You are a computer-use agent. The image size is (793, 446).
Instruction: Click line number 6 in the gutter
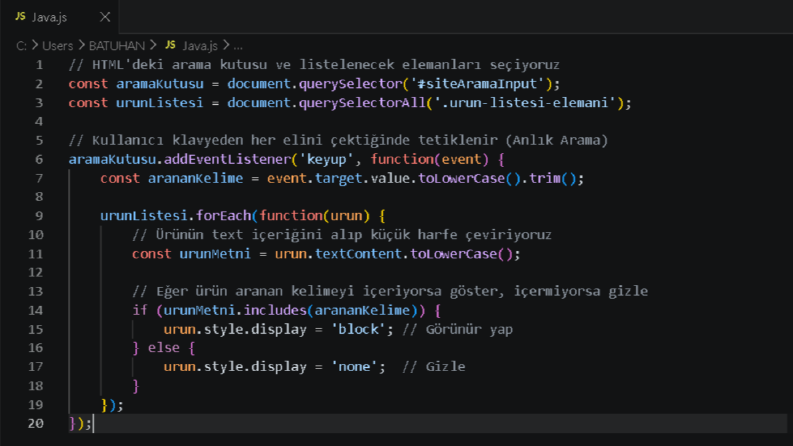(x=39, y=160)
